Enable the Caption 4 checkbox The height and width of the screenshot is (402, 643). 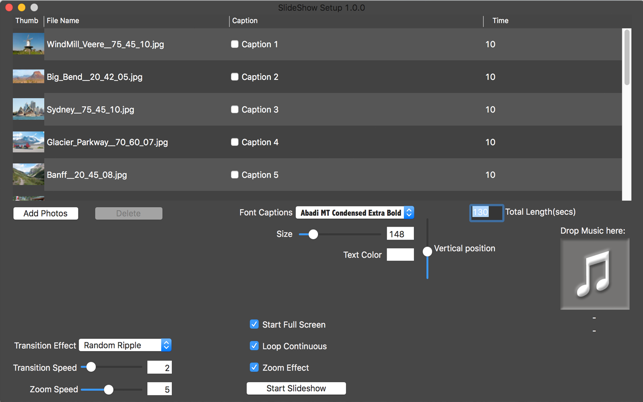235,142
